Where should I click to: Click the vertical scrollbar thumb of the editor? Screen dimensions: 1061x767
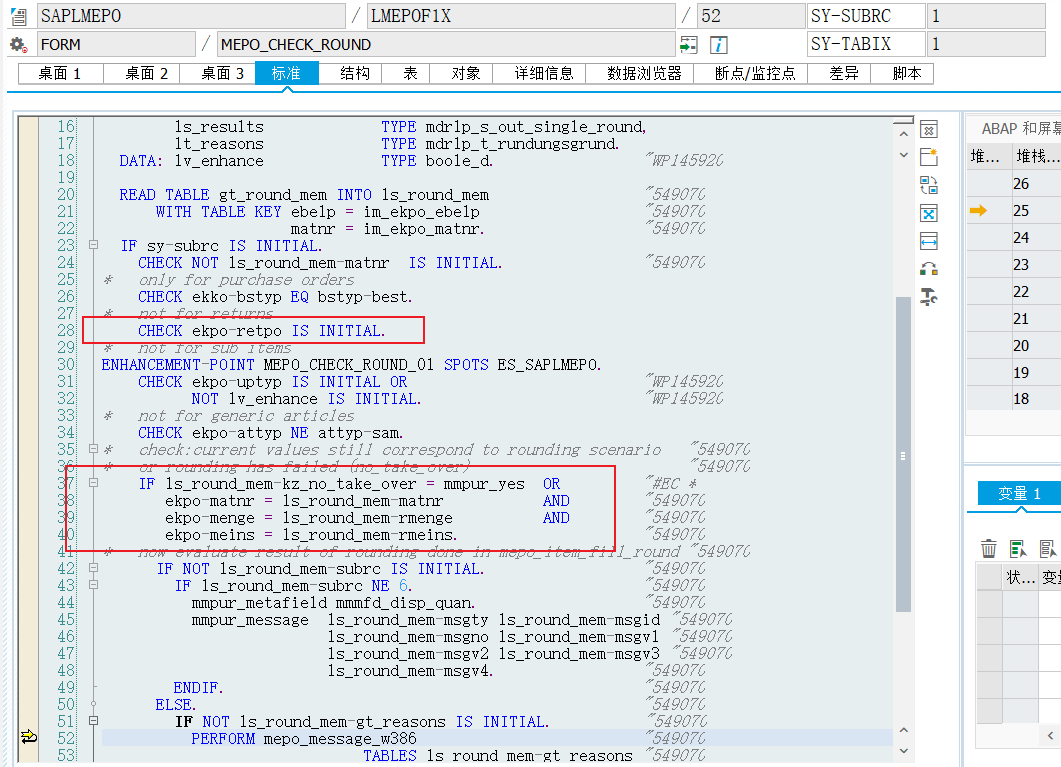903,453
